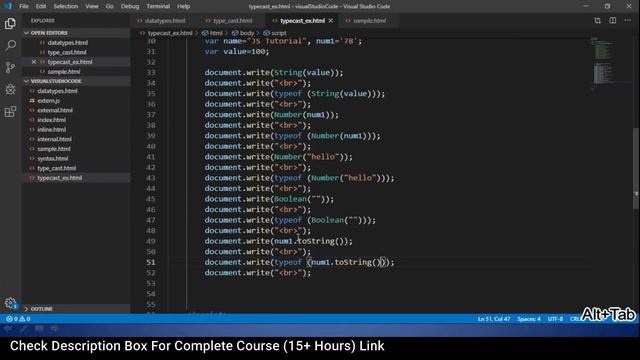Click the html breadcrumb segment

(x=212, y=33)
